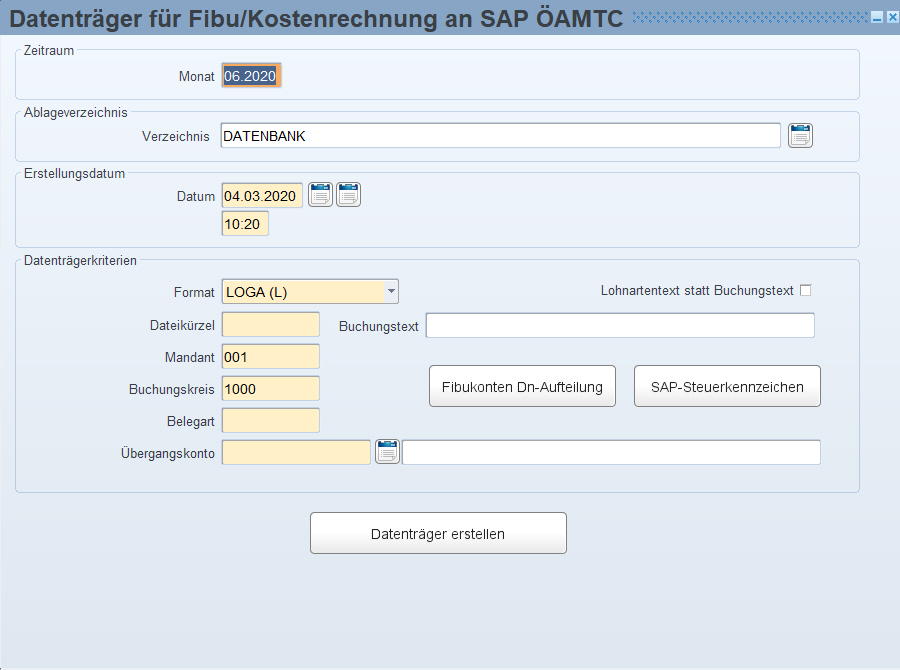Click the Monat label

coord(196,76)
